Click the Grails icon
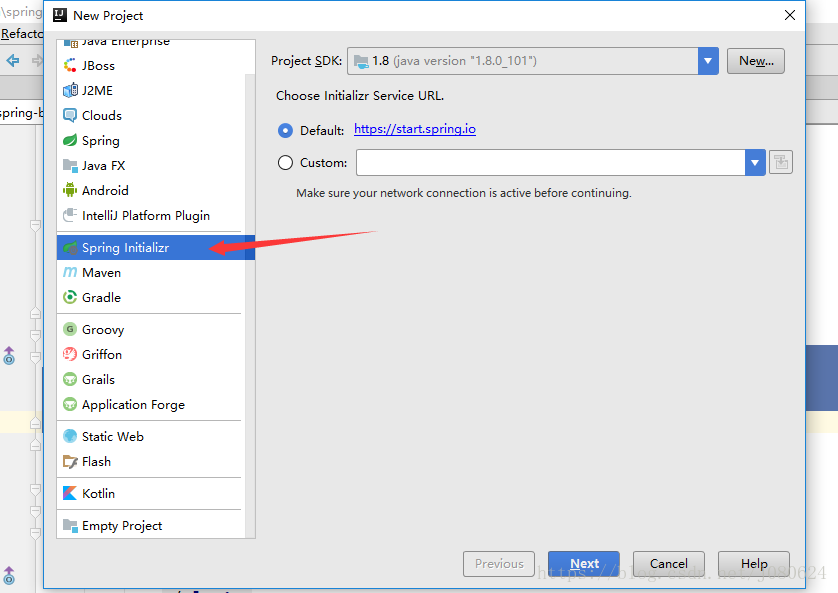This screenshot has width=838, height=593. 70,379
